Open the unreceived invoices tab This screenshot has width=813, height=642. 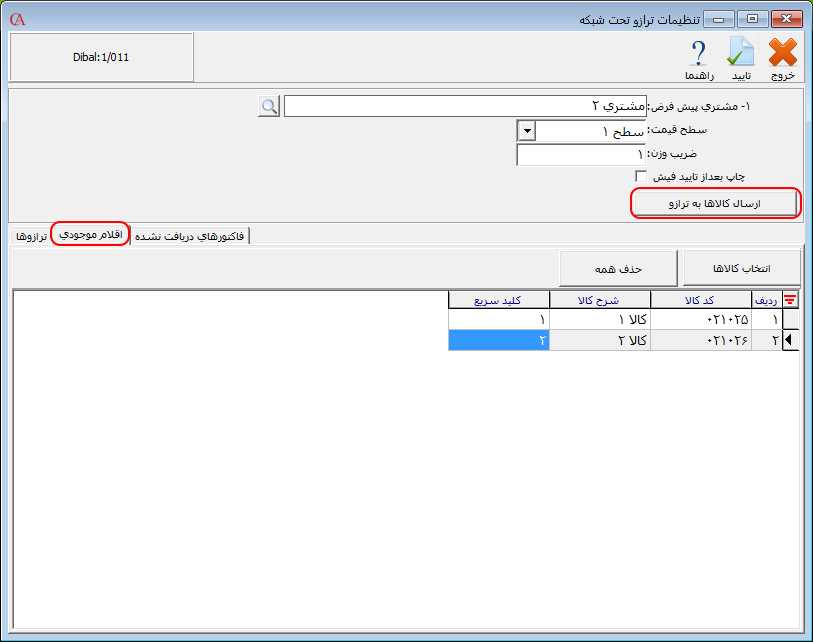pyautogui.click(x=191, y=236)
